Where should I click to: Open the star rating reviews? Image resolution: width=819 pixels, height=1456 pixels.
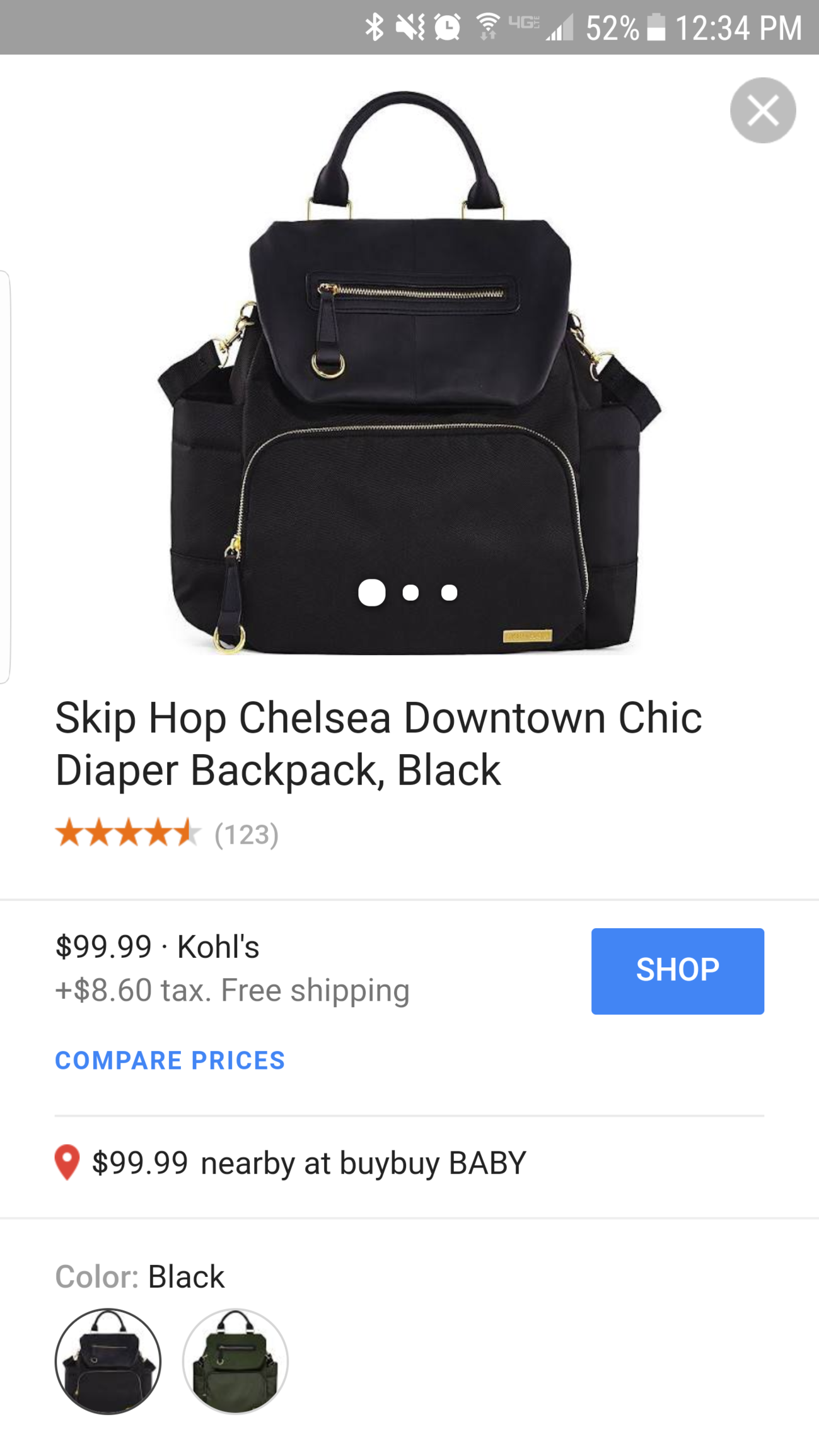167,834
